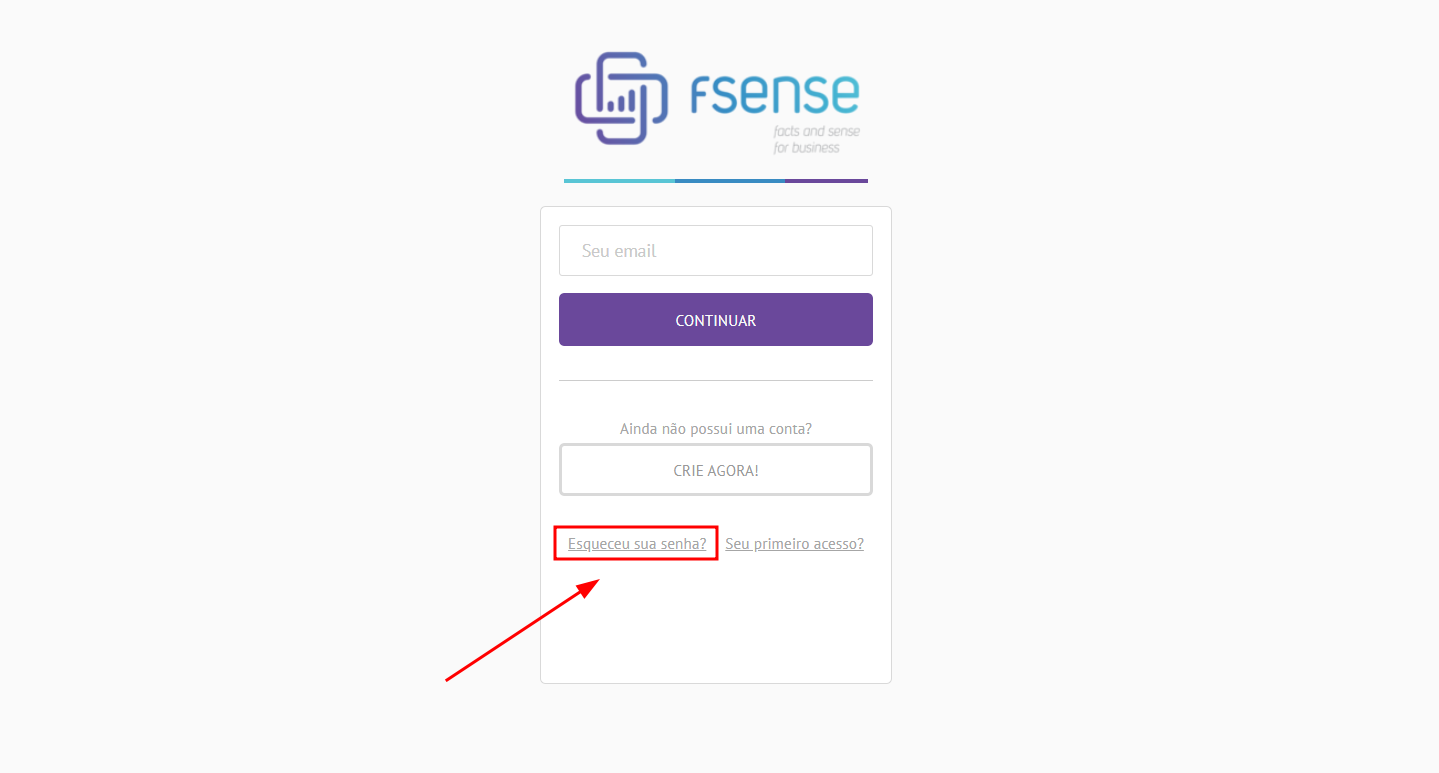Select the 'Ainda não possui uma conta?' text

[x=715, y=428]
